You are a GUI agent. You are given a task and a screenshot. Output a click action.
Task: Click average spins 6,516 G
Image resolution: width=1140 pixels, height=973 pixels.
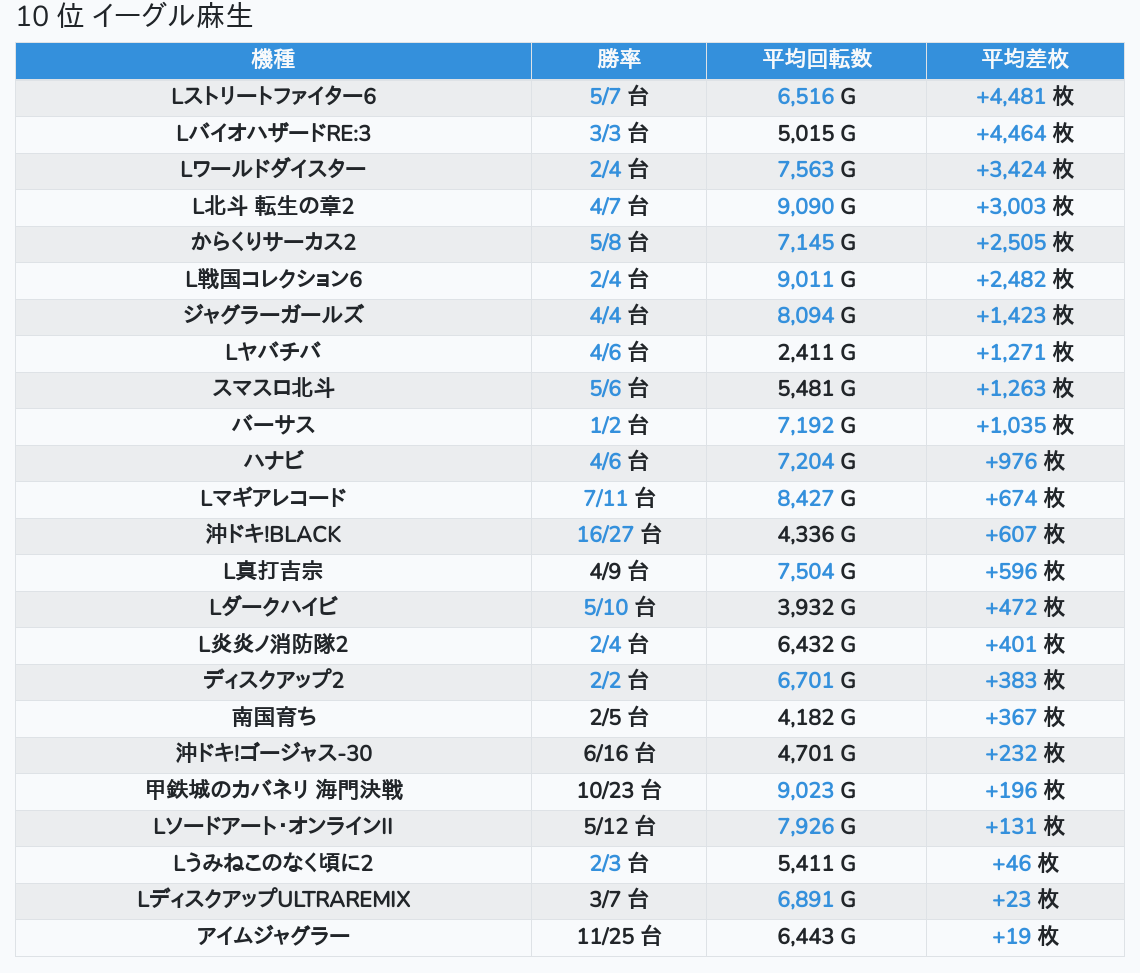[x=816, y=97]
